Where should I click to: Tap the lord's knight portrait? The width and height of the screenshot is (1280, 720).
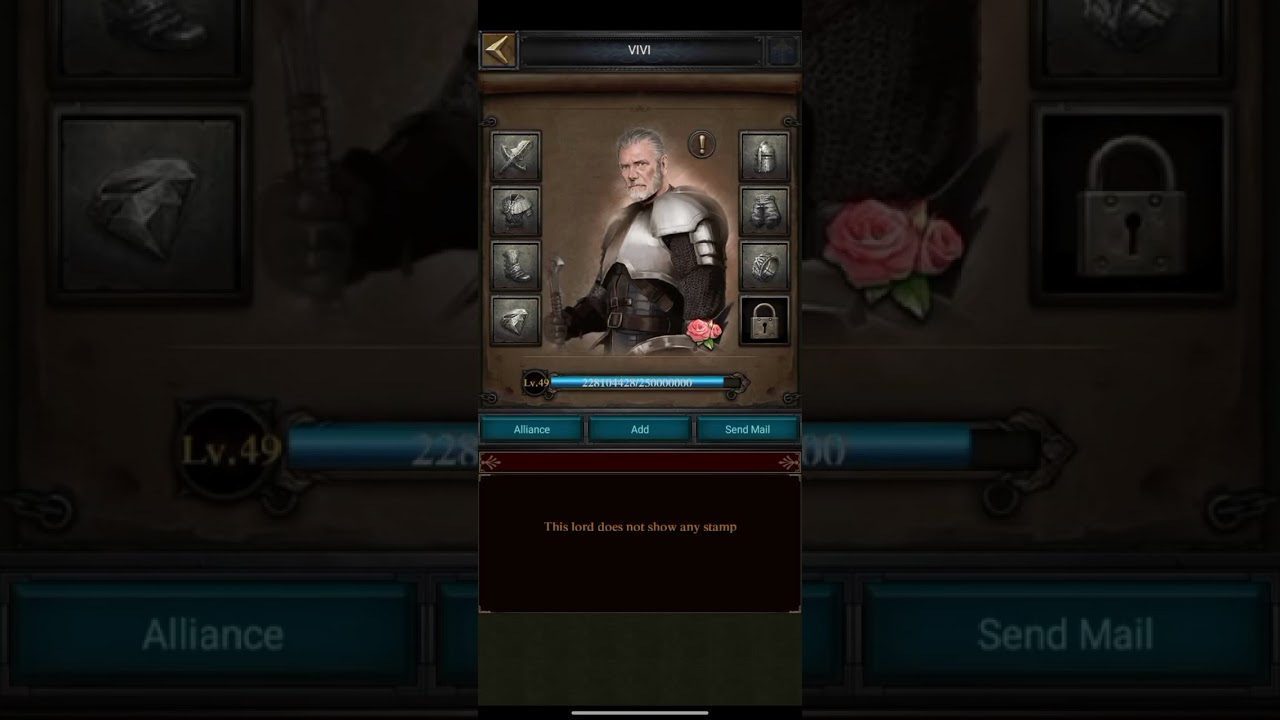(640, 240)
